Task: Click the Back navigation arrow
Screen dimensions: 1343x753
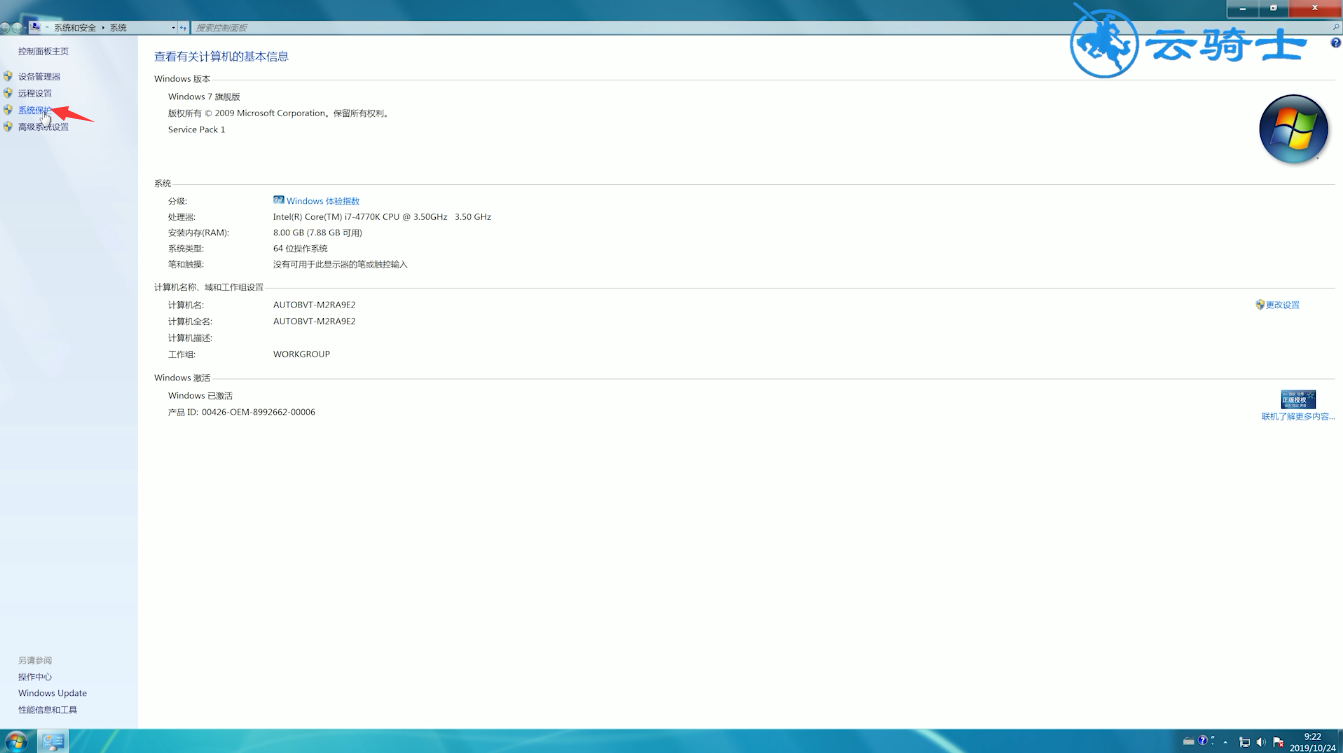Action: pos(5,27)
